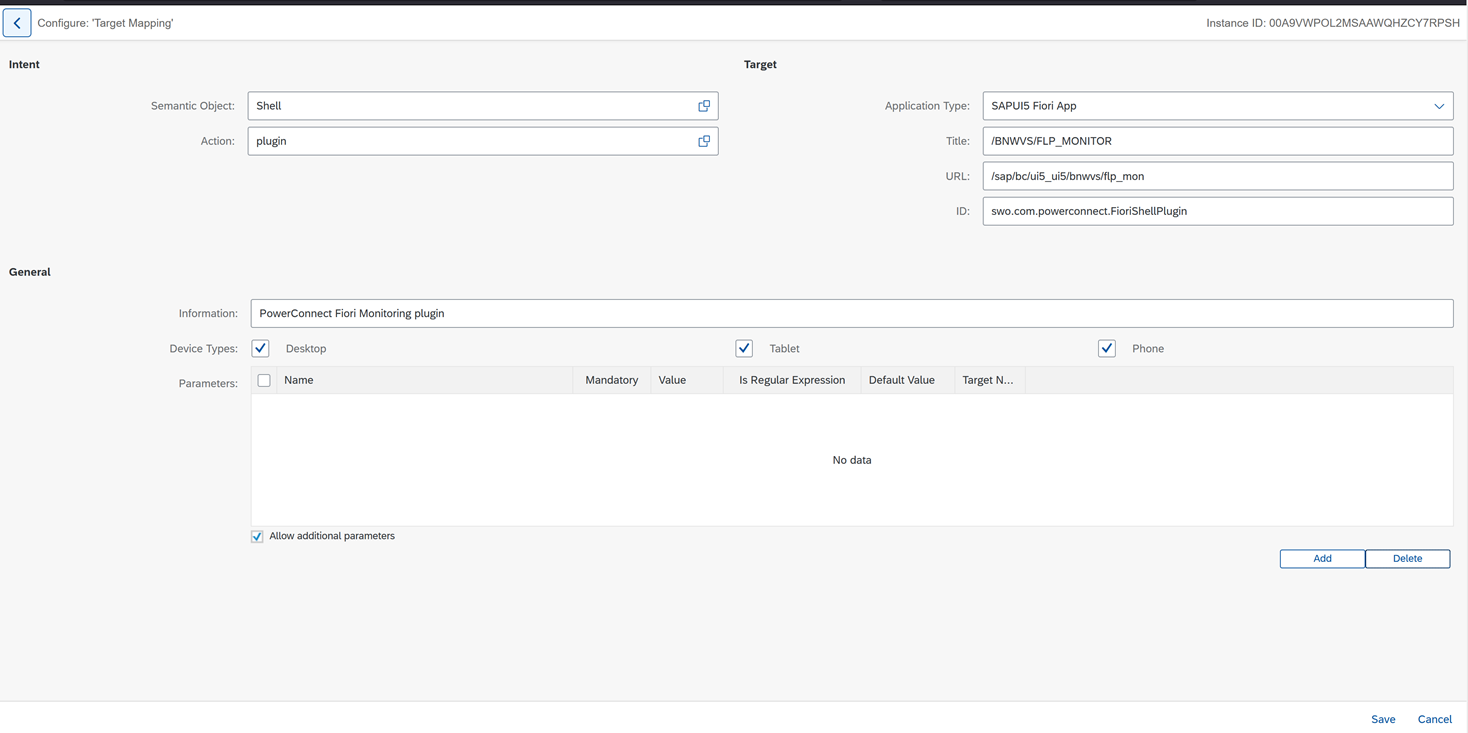
Task: Select all parameters via header checkbox
Action: (x=264, y=380)
